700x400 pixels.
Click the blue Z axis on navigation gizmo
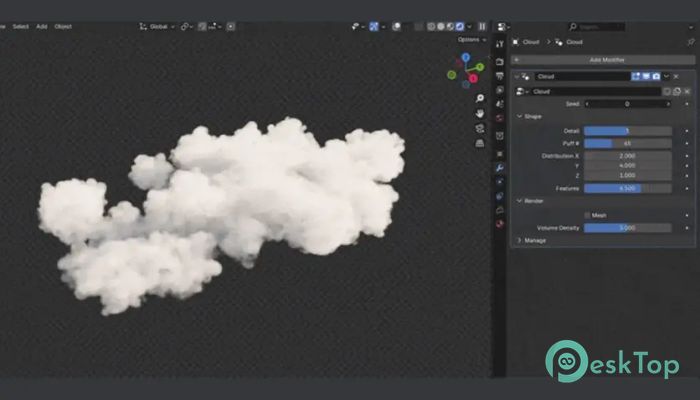pos(466,57)
